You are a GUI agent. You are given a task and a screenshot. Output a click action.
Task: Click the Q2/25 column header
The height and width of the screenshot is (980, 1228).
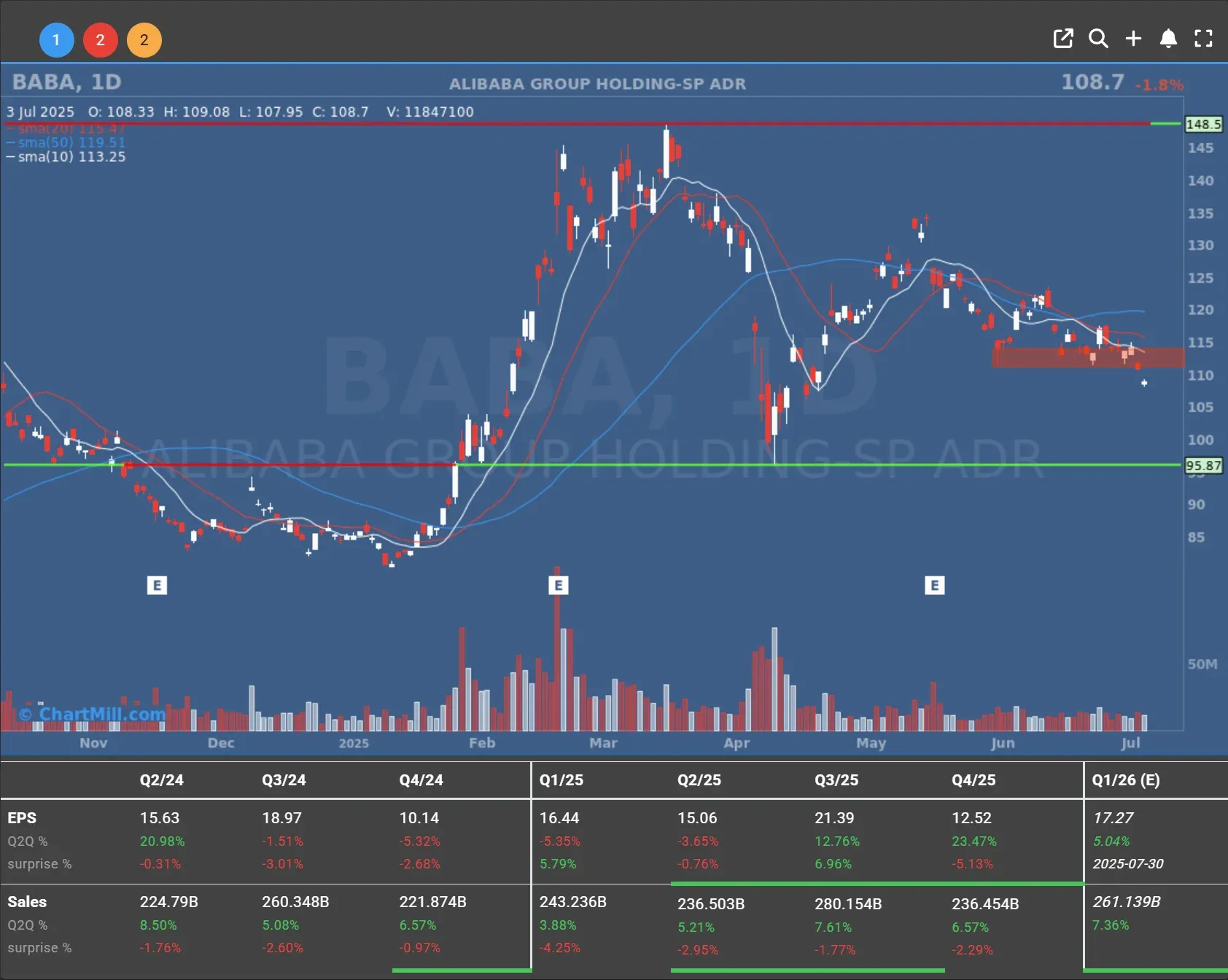coord(699,780)
